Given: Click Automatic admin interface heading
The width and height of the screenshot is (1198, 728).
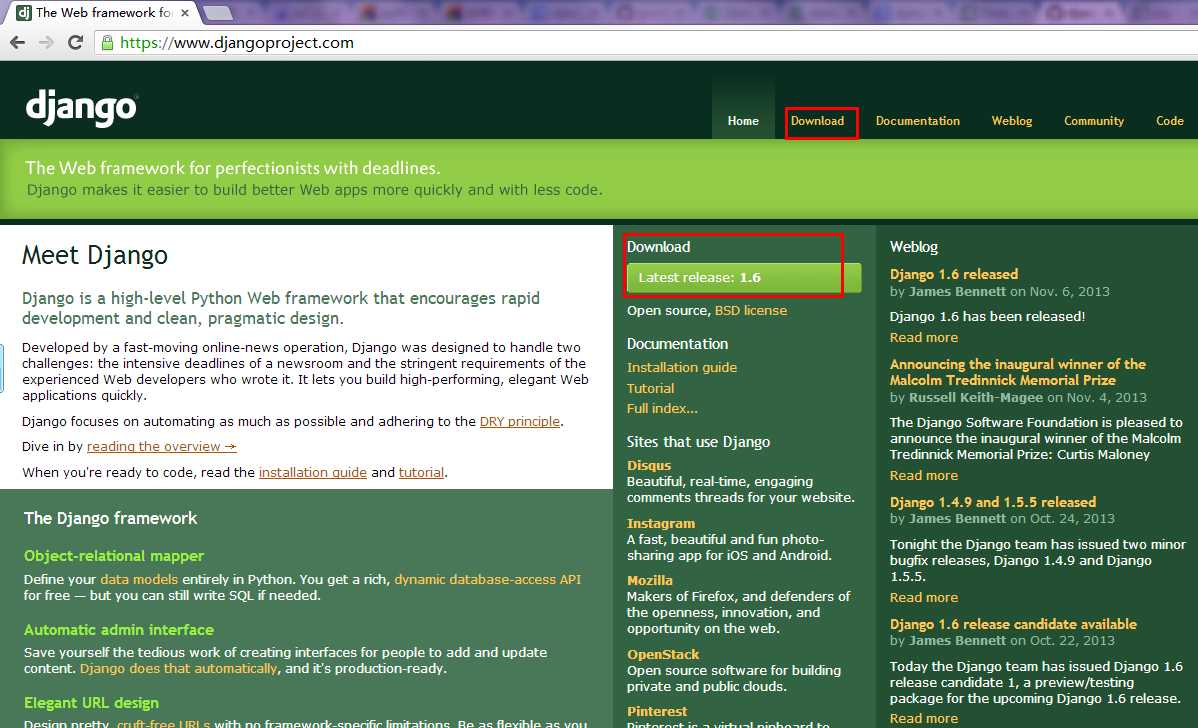Looking at the screenshot, I should [118, 630].
